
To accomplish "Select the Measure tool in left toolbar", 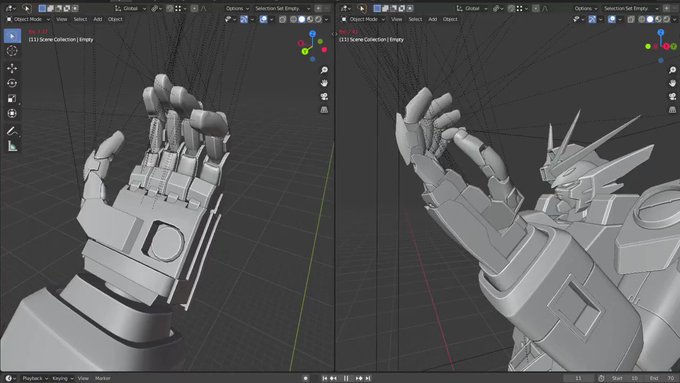I will coord(12,146).
